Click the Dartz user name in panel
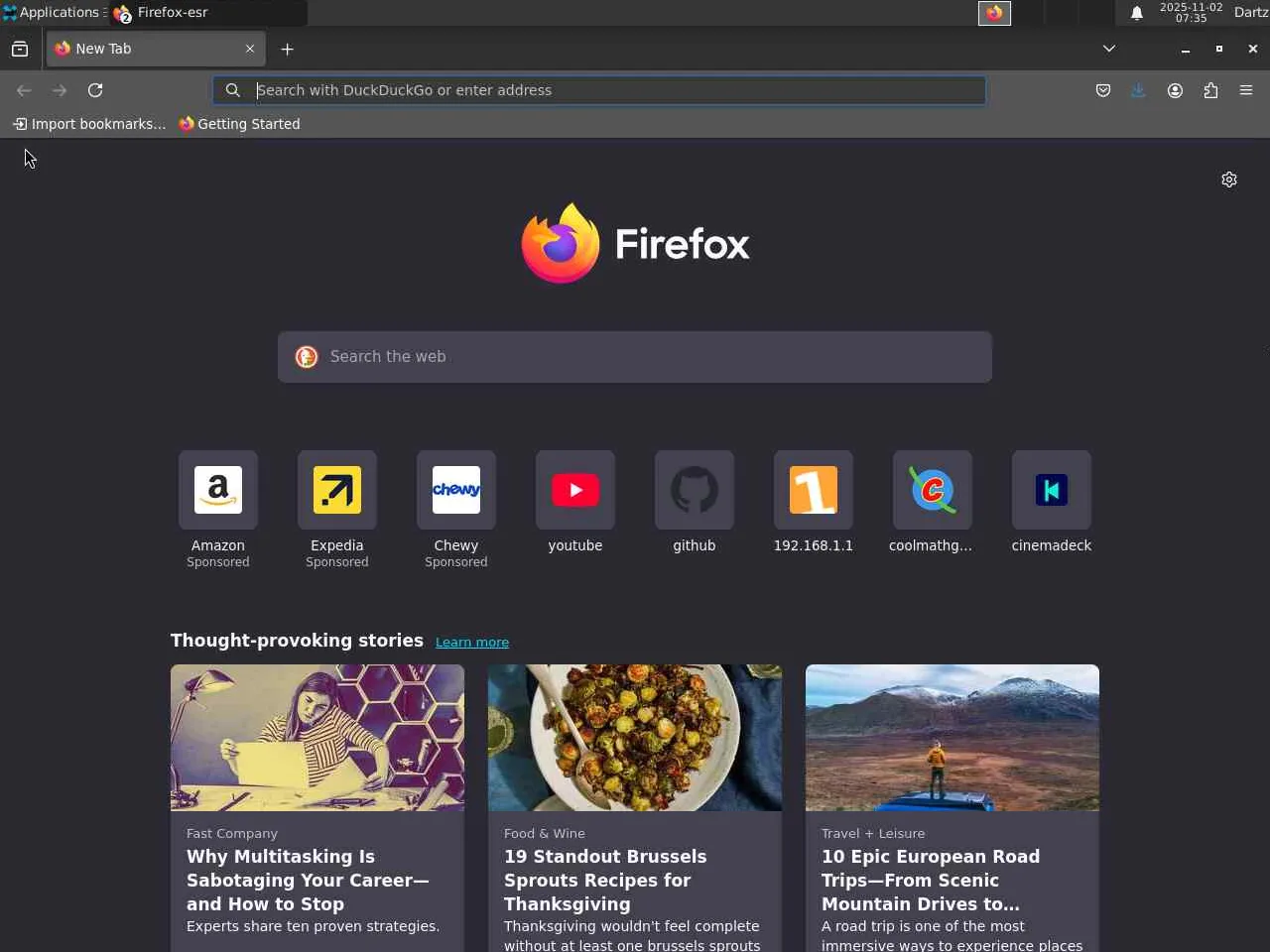 pyautogui.click(x=1251, y=13)
